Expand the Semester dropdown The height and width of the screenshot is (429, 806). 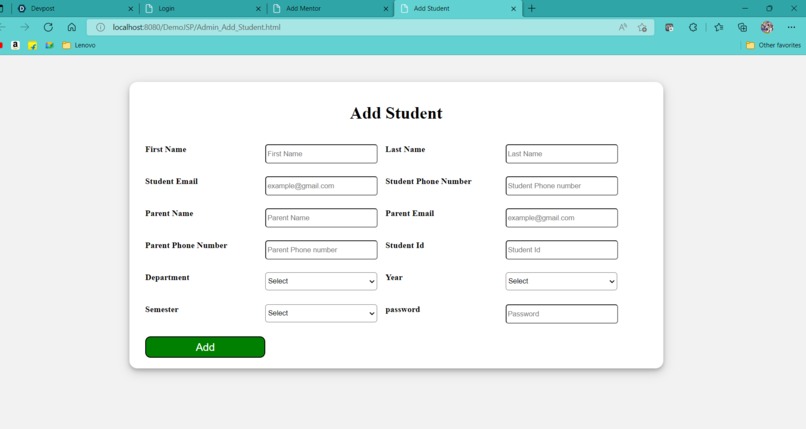pos(321,313)
